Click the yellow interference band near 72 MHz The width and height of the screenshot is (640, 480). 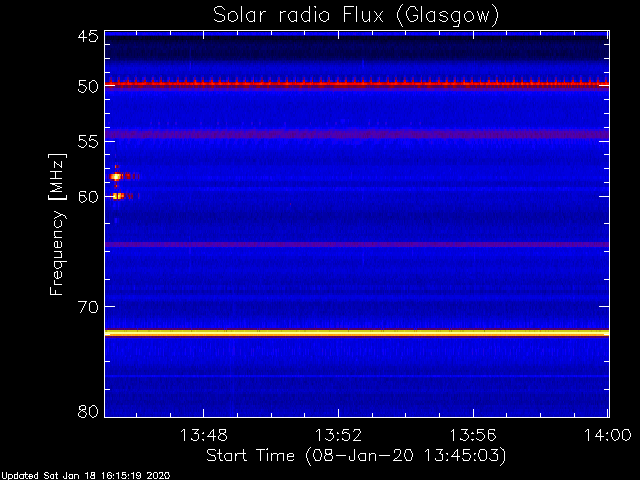pos(357,333)
